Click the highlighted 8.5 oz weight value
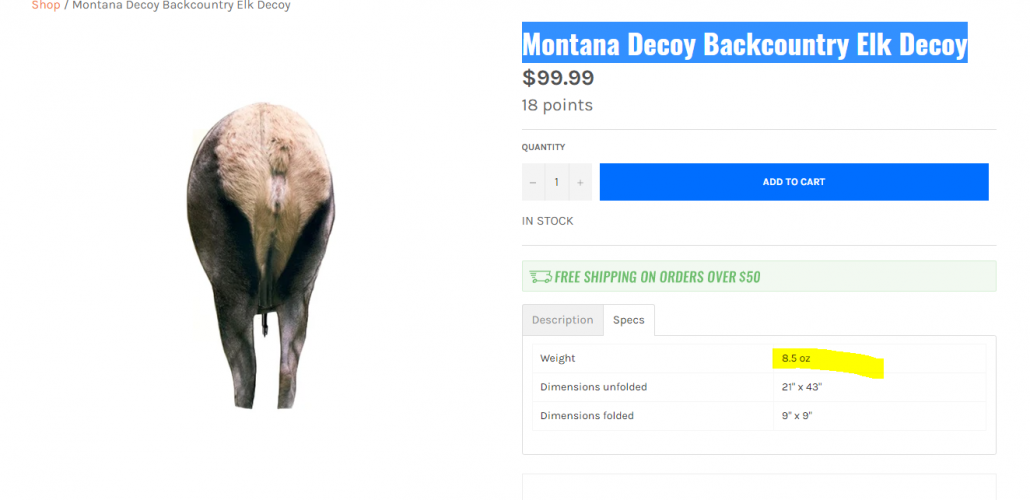This screenshot has height=500, width=1030. click(797, 358)
